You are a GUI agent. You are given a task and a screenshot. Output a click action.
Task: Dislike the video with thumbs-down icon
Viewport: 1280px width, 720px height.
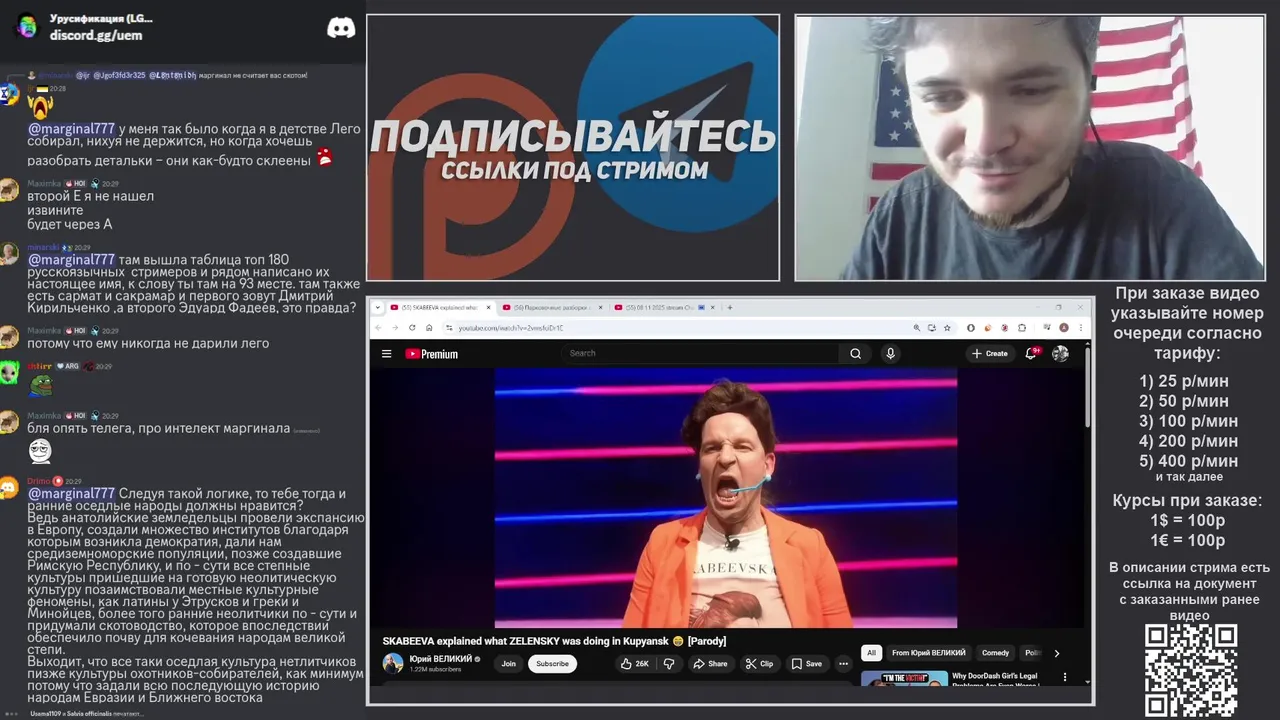point(669,663)
